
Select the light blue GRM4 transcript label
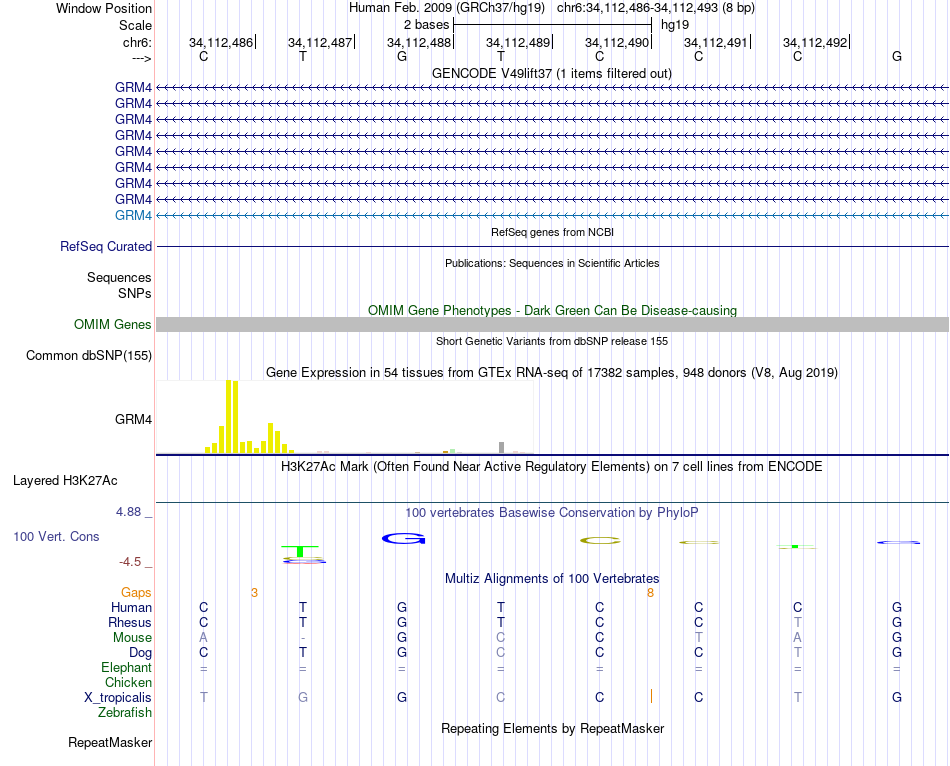(x=133, y=215)
